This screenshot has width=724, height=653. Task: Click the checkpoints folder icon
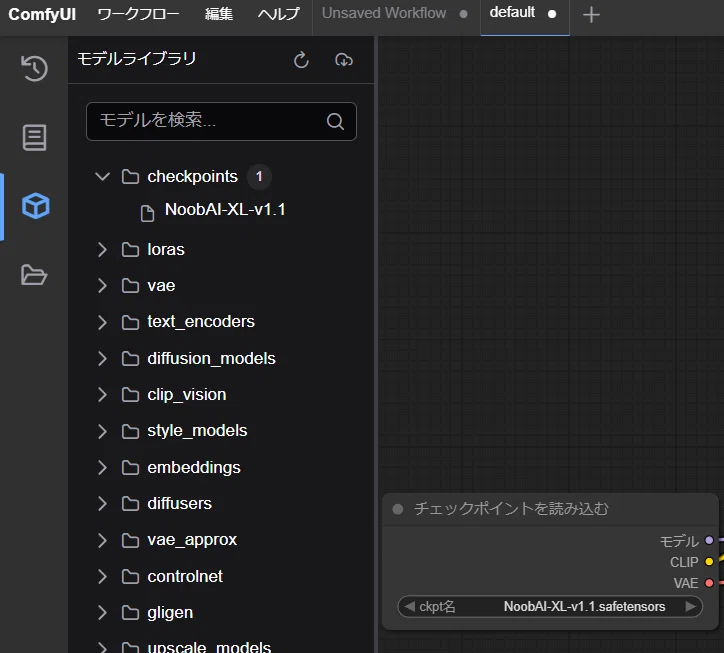pos(130,176)
